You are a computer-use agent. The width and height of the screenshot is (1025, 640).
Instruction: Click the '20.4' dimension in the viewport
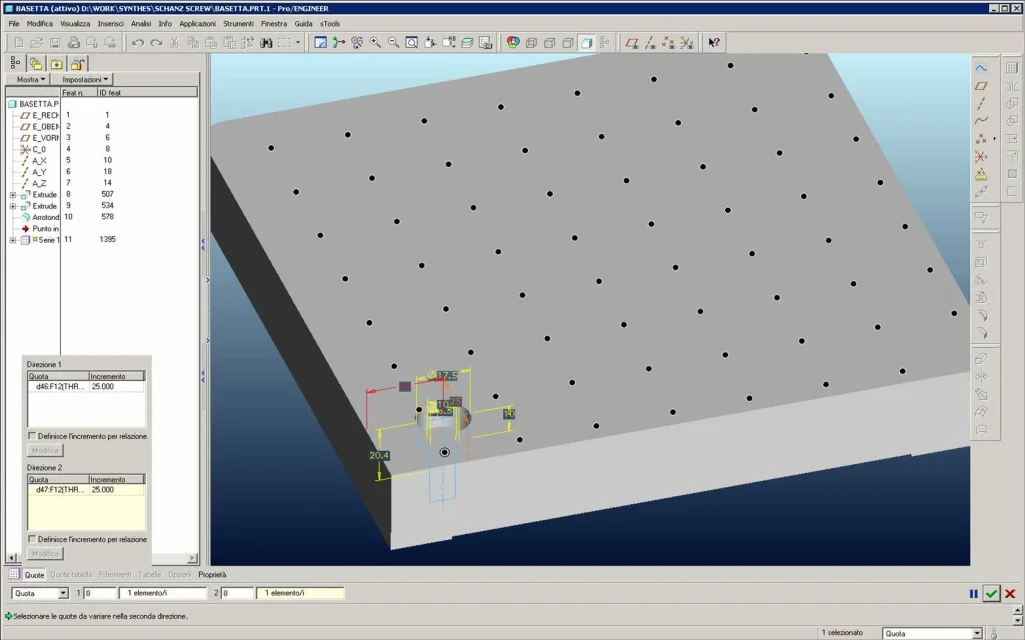pyautogui.click(x=379, y=456)
